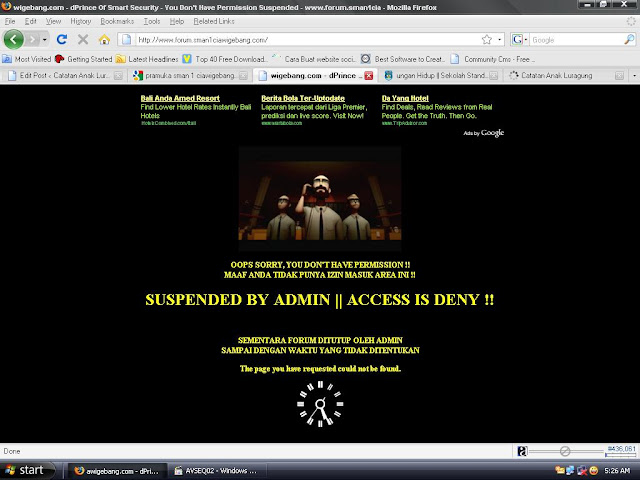Close the wigebang.com tab with red X
640x480 pixels.
point(369,76)
